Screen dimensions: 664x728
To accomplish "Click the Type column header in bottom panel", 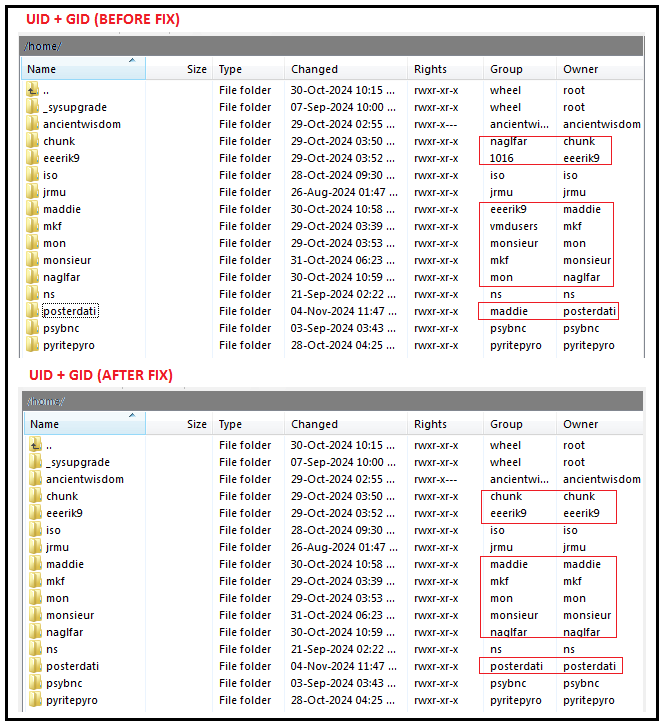I will pyautogui.click(x=230, y=424).
